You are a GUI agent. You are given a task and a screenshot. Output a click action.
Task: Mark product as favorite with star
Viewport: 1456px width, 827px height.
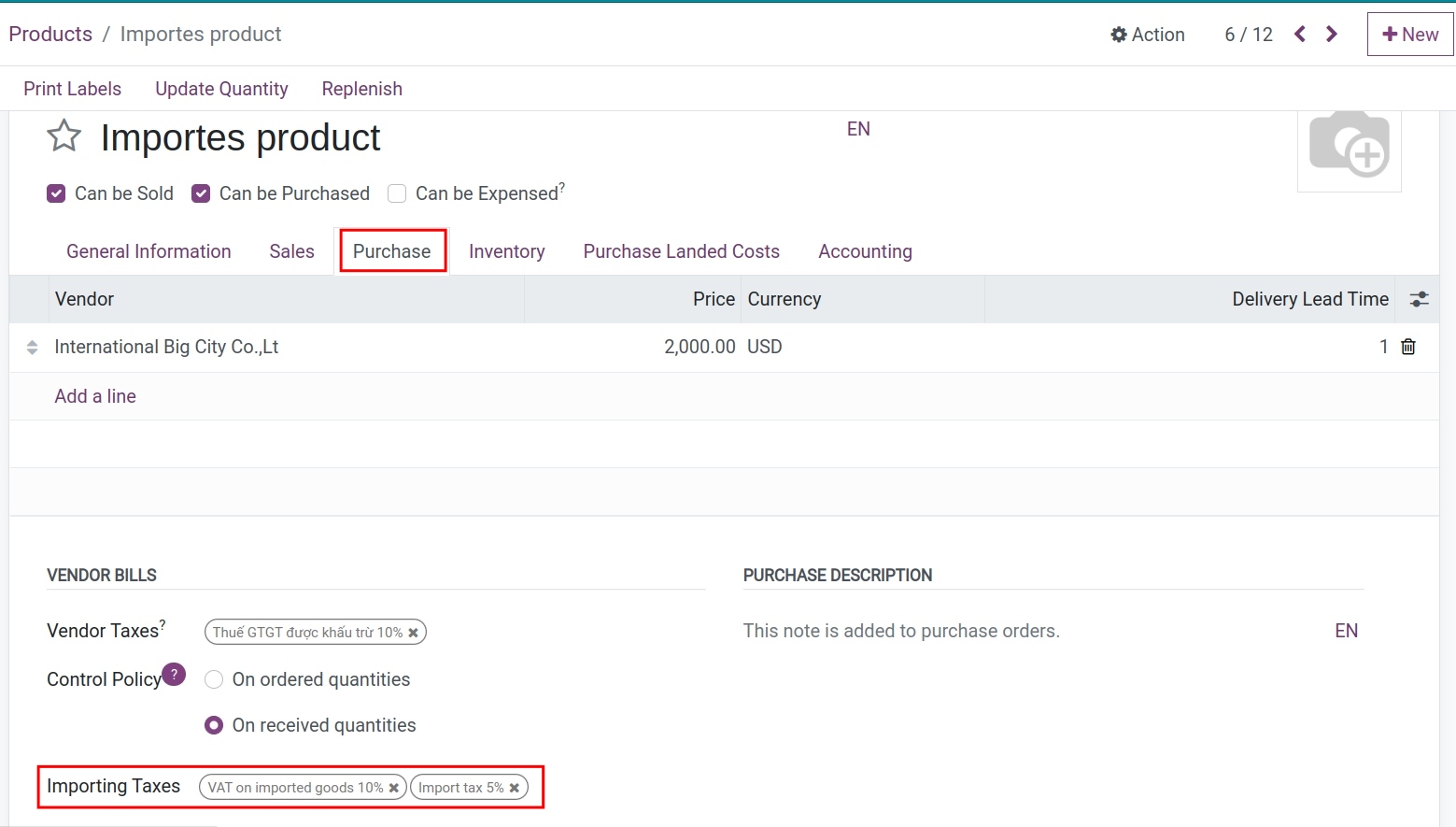pos(64,136)
